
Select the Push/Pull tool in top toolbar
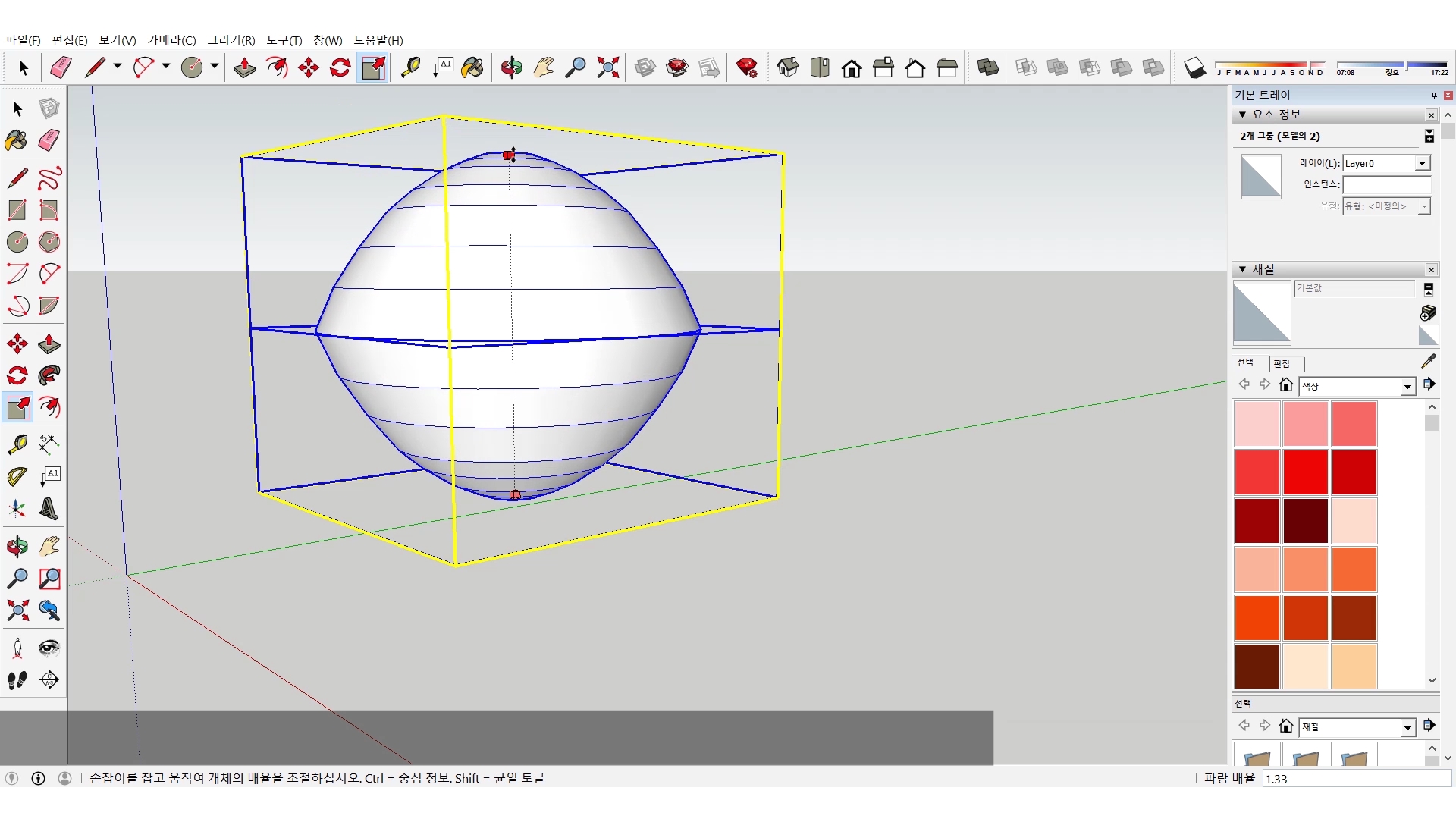point(244,68)
